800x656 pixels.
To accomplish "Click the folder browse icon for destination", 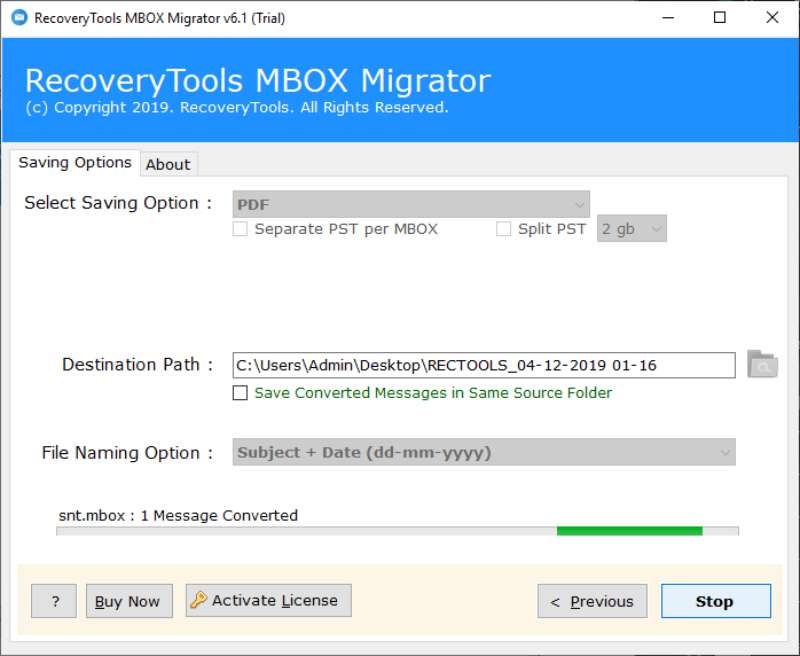I will pos(762,364).
